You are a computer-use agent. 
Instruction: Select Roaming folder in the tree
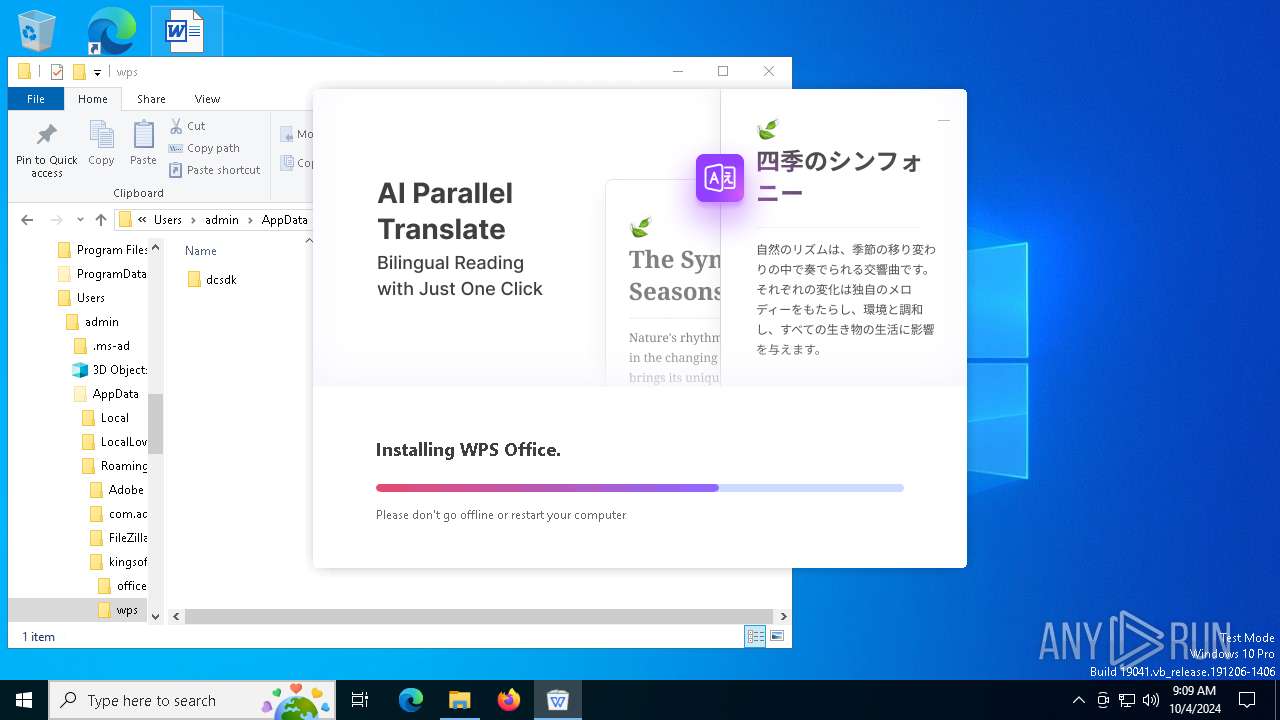tap(114, 466)
